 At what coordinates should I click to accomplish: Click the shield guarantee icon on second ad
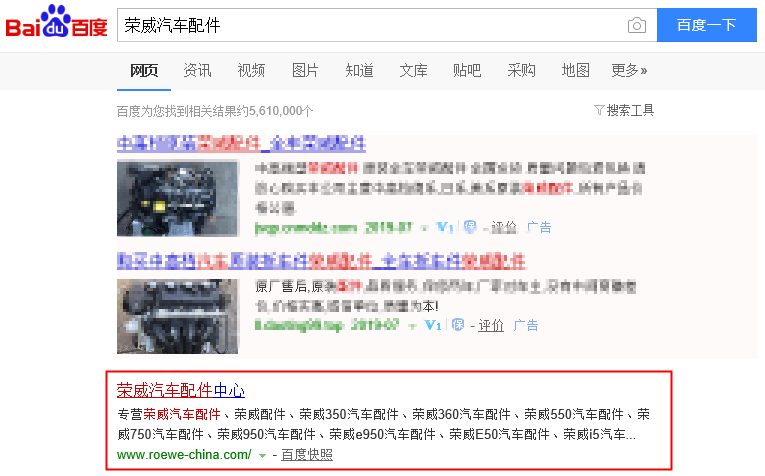coord(458,325)
